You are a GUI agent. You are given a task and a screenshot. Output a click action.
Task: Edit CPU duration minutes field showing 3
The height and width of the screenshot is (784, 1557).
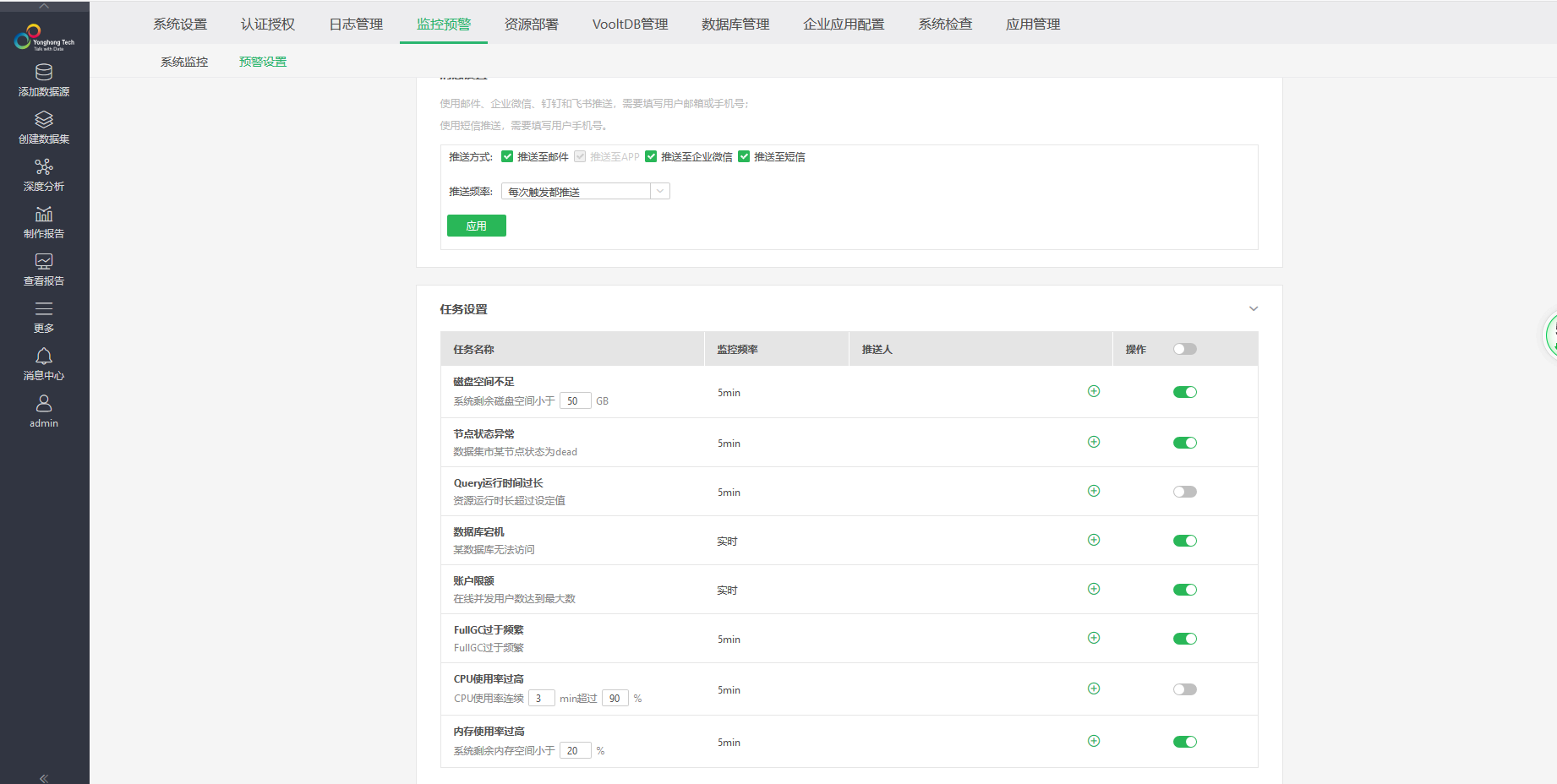point(542,698)
